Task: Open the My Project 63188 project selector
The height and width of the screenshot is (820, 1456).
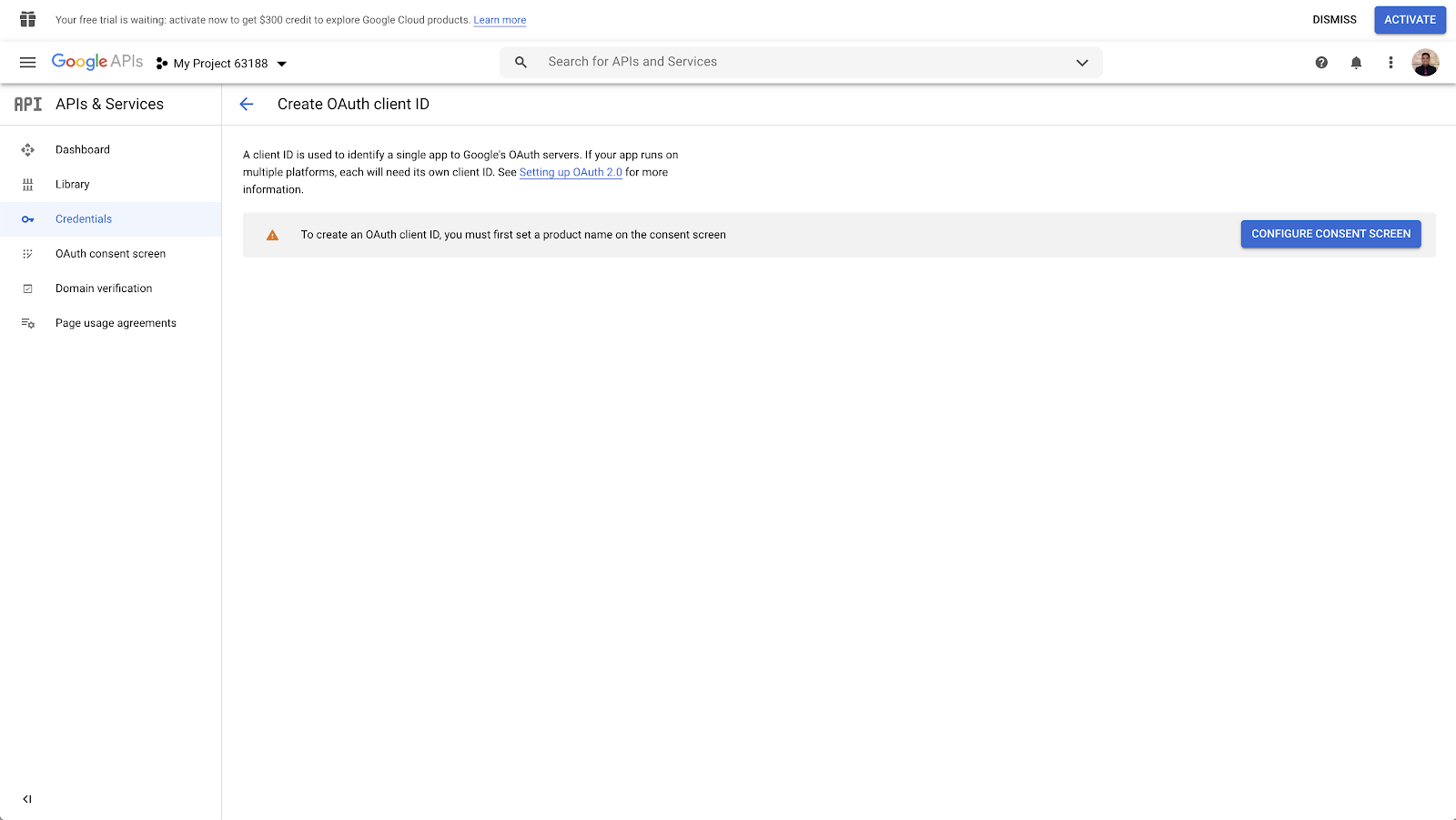Action: 222,64
